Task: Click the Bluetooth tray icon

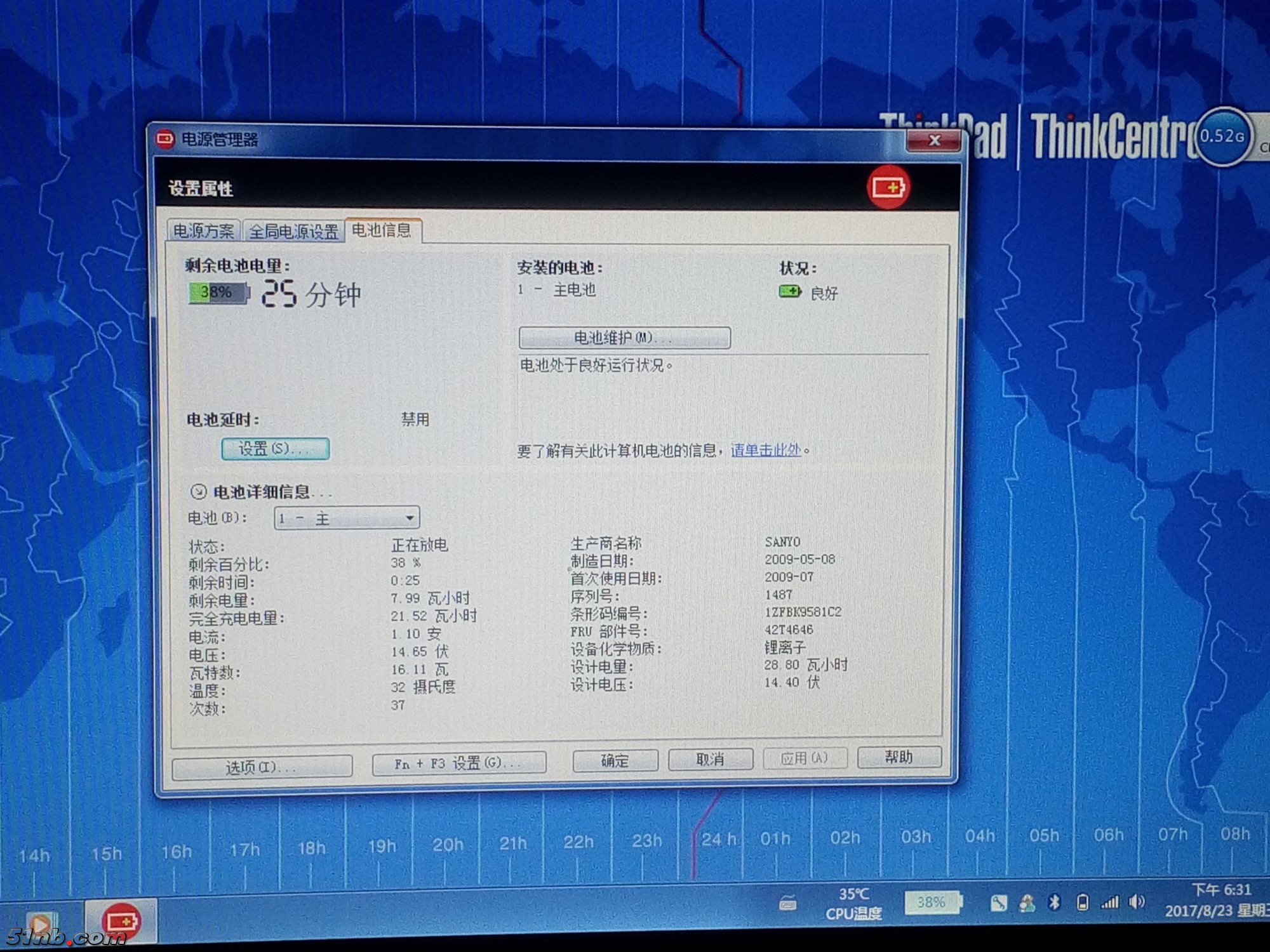Action: coord(1055,902)
